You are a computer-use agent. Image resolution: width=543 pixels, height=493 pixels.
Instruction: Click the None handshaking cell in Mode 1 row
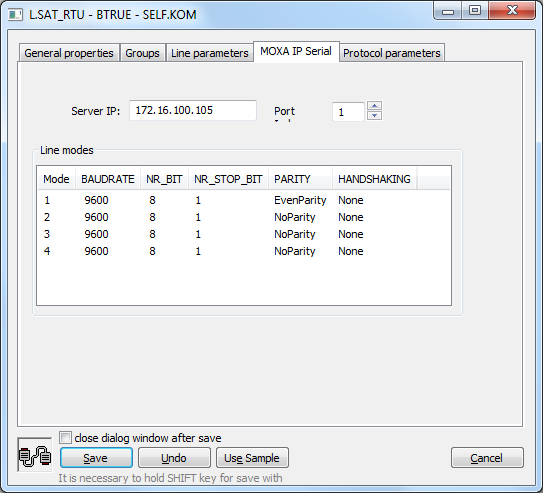click(351, 200)
